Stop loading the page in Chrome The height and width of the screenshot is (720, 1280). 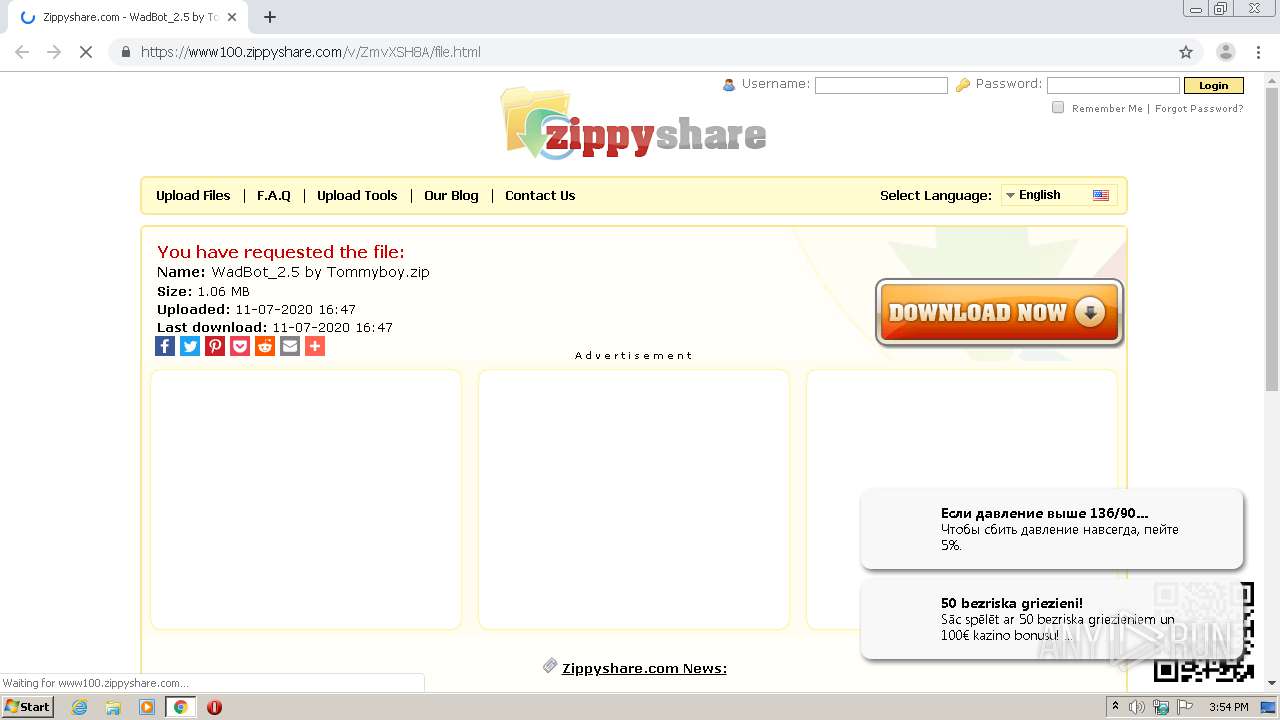click(86, 52)
